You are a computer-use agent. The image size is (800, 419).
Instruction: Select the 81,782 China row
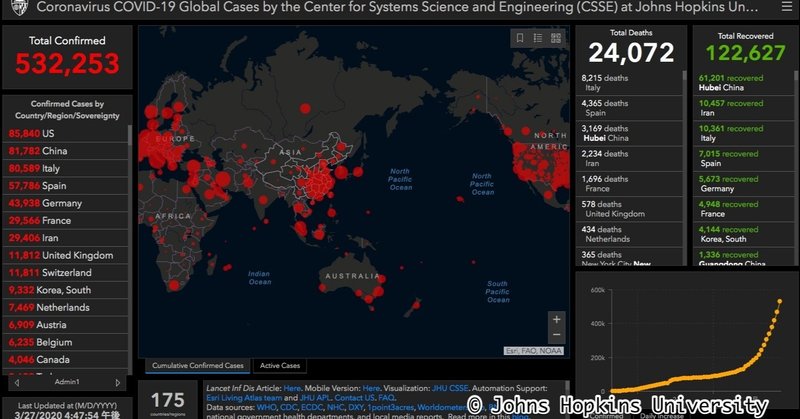66,151
